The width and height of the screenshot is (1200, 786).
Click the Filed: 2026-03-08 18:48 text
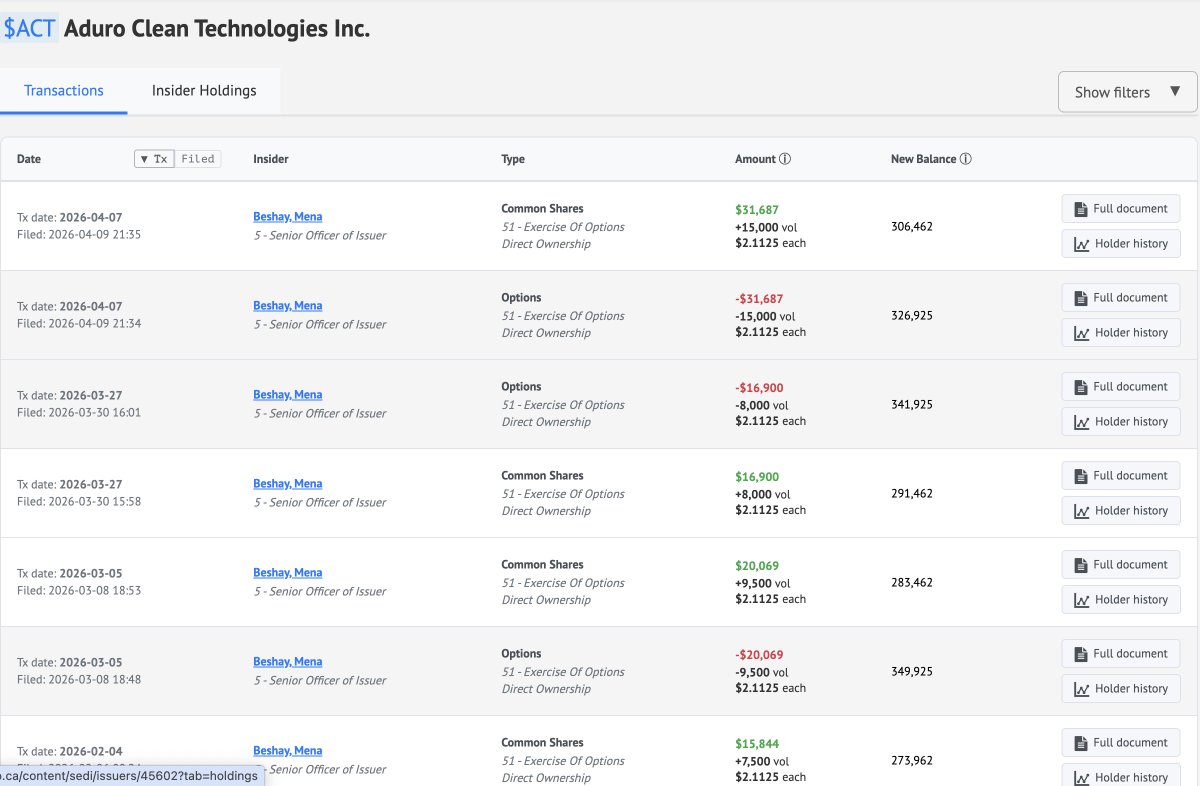click(79, 680)
